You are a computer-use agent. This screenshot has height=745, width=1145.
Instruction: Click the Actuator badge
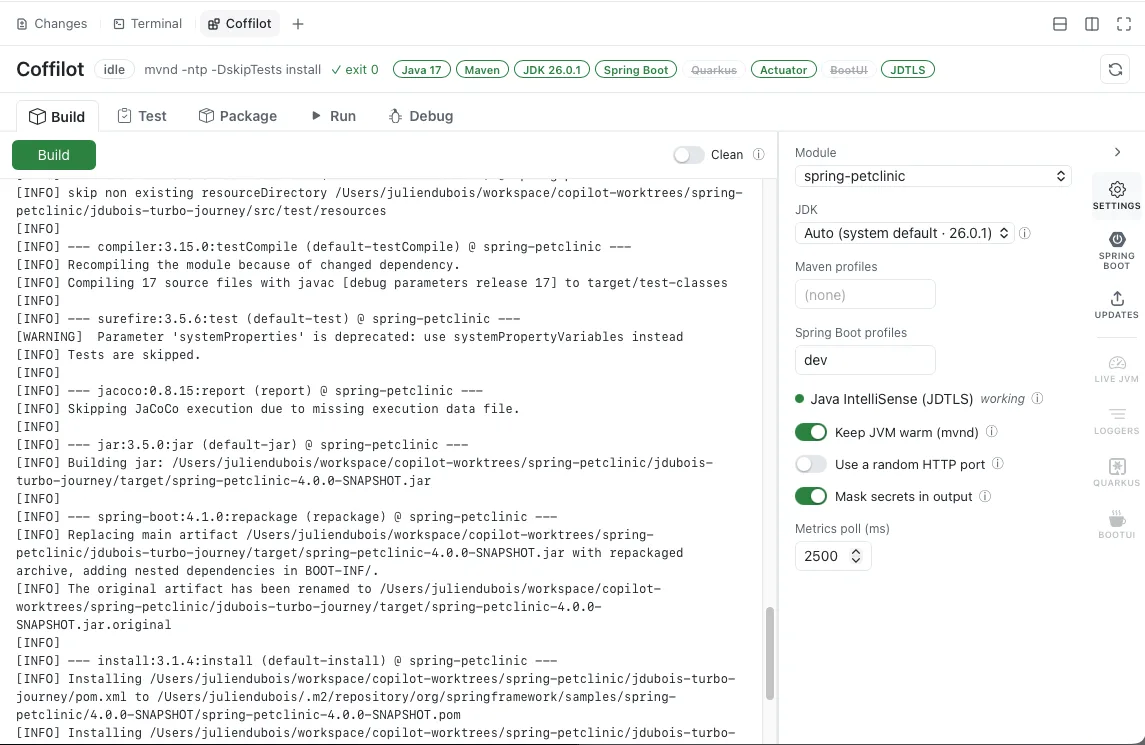pos(783,70)
